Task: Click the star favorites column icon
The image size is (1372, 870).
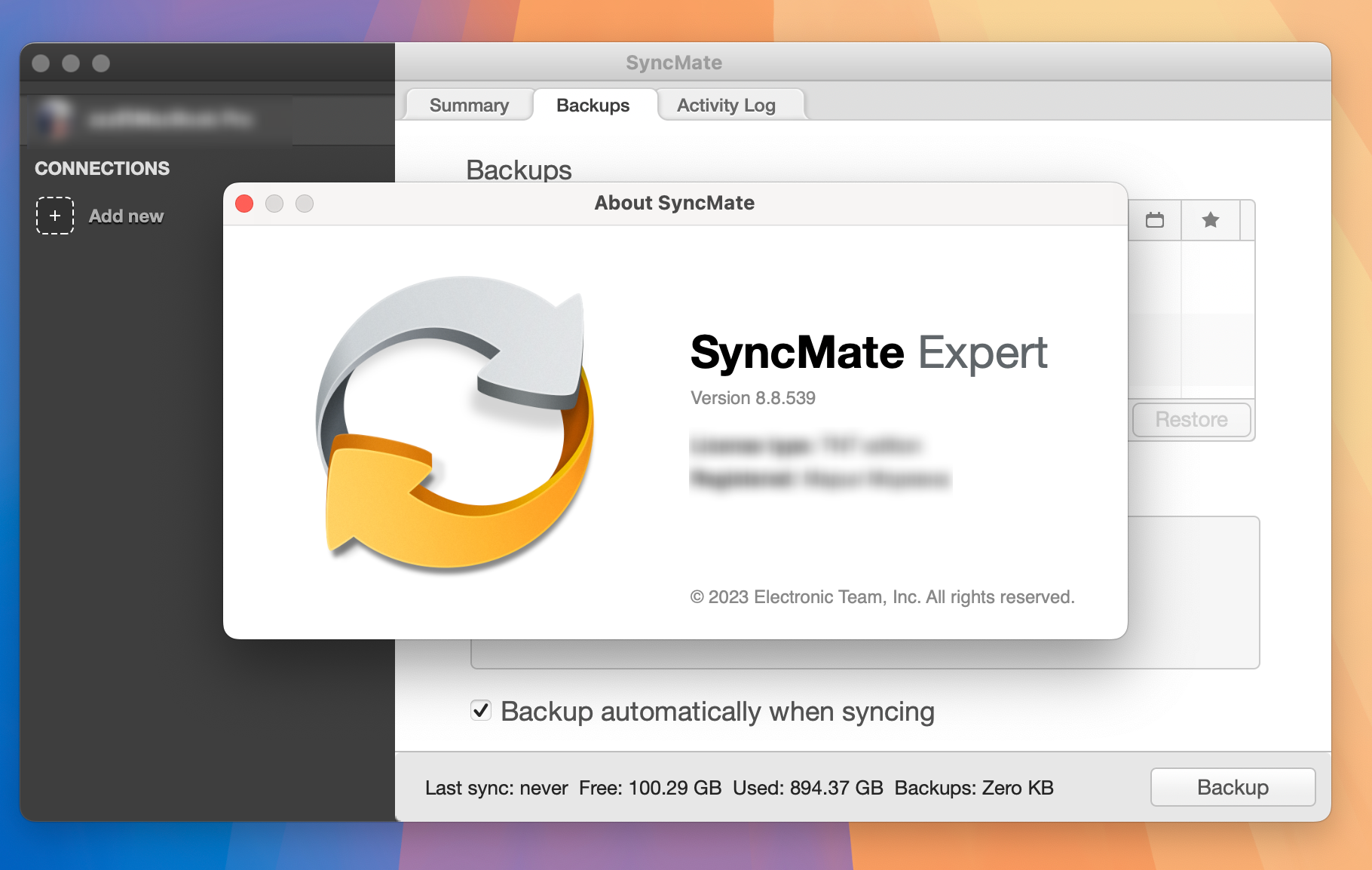Action: (x=1211, y=220)
